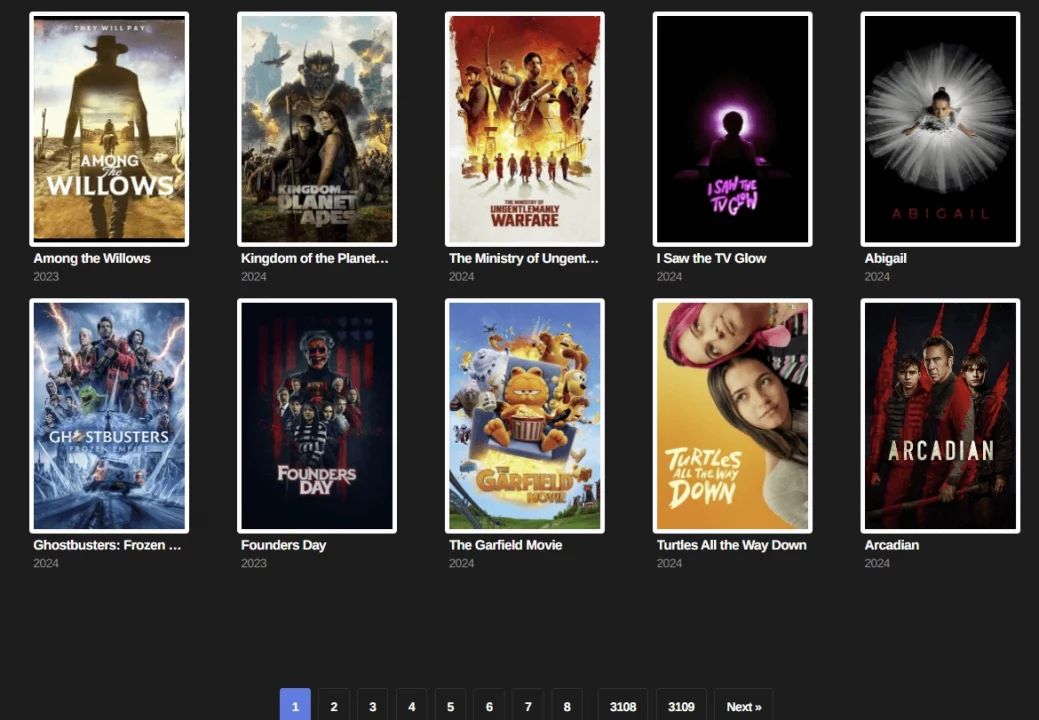Click the 2024 year under Kingdom of the Planet…

[x=254, y=276]
